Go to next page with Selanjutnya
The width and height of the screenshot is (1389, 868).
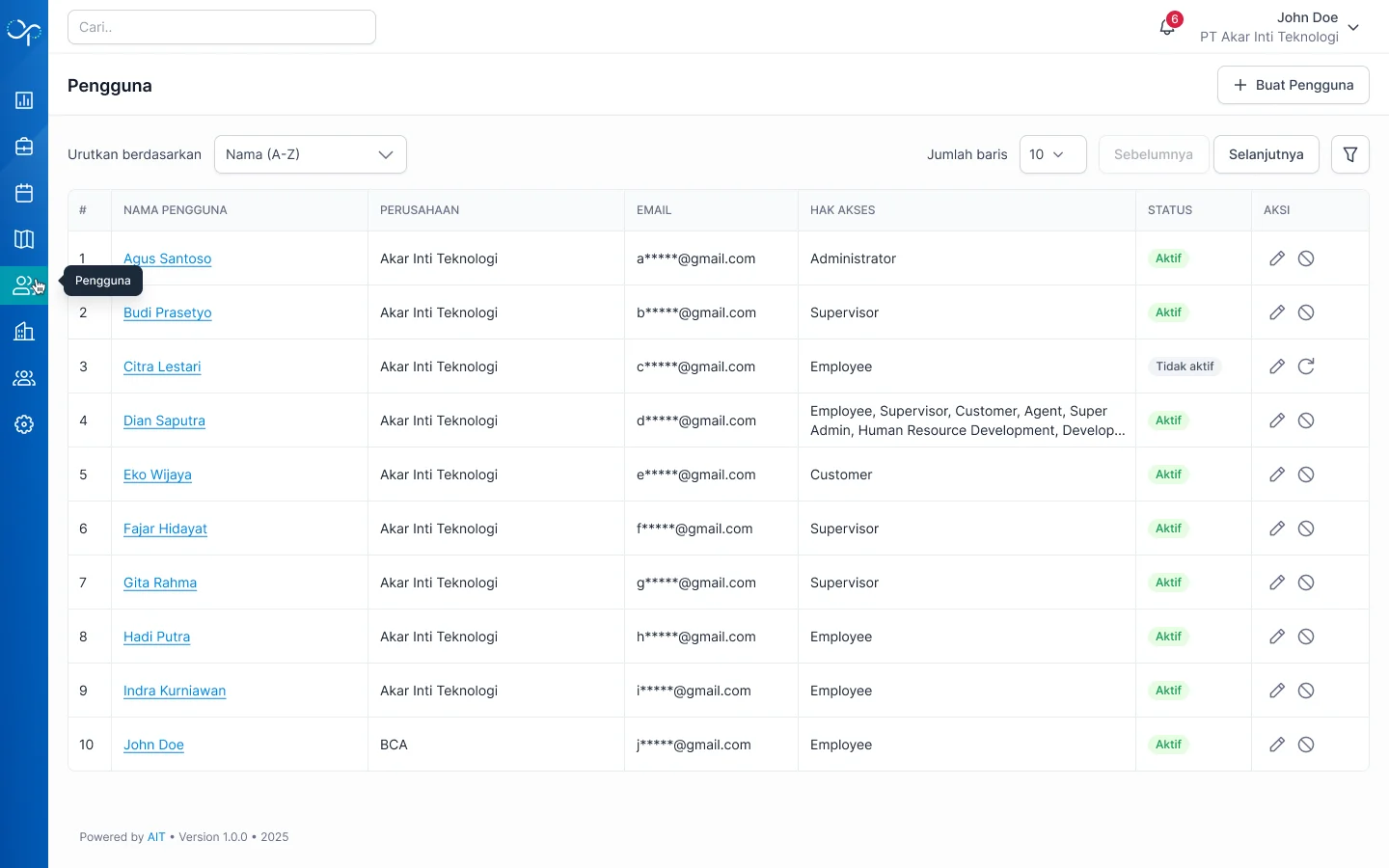1266,154
